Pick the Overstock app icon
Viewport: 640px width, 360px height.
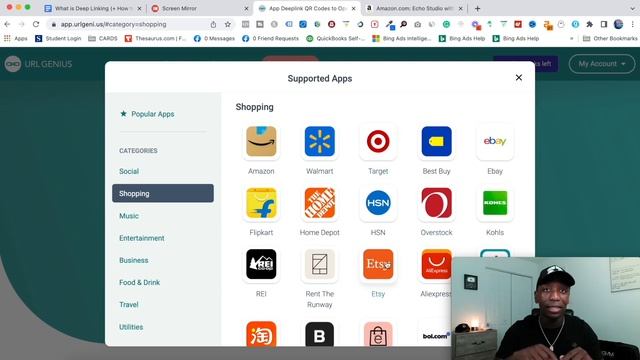tap(436, 203)
